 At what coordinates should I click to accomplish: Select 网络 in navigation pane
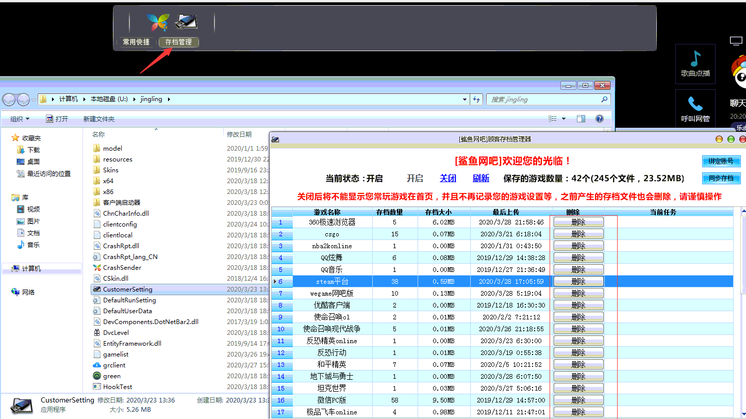point(28,292)
